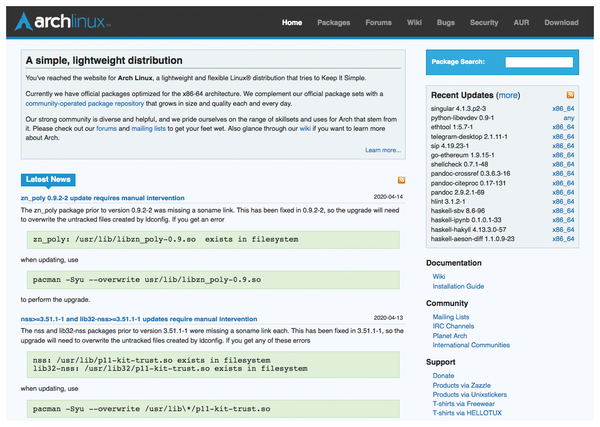The width and height of the screenshot is (600, 427).
Task: Open T-shirts via HELLOTUX link
Action: (x=467, y=412)
